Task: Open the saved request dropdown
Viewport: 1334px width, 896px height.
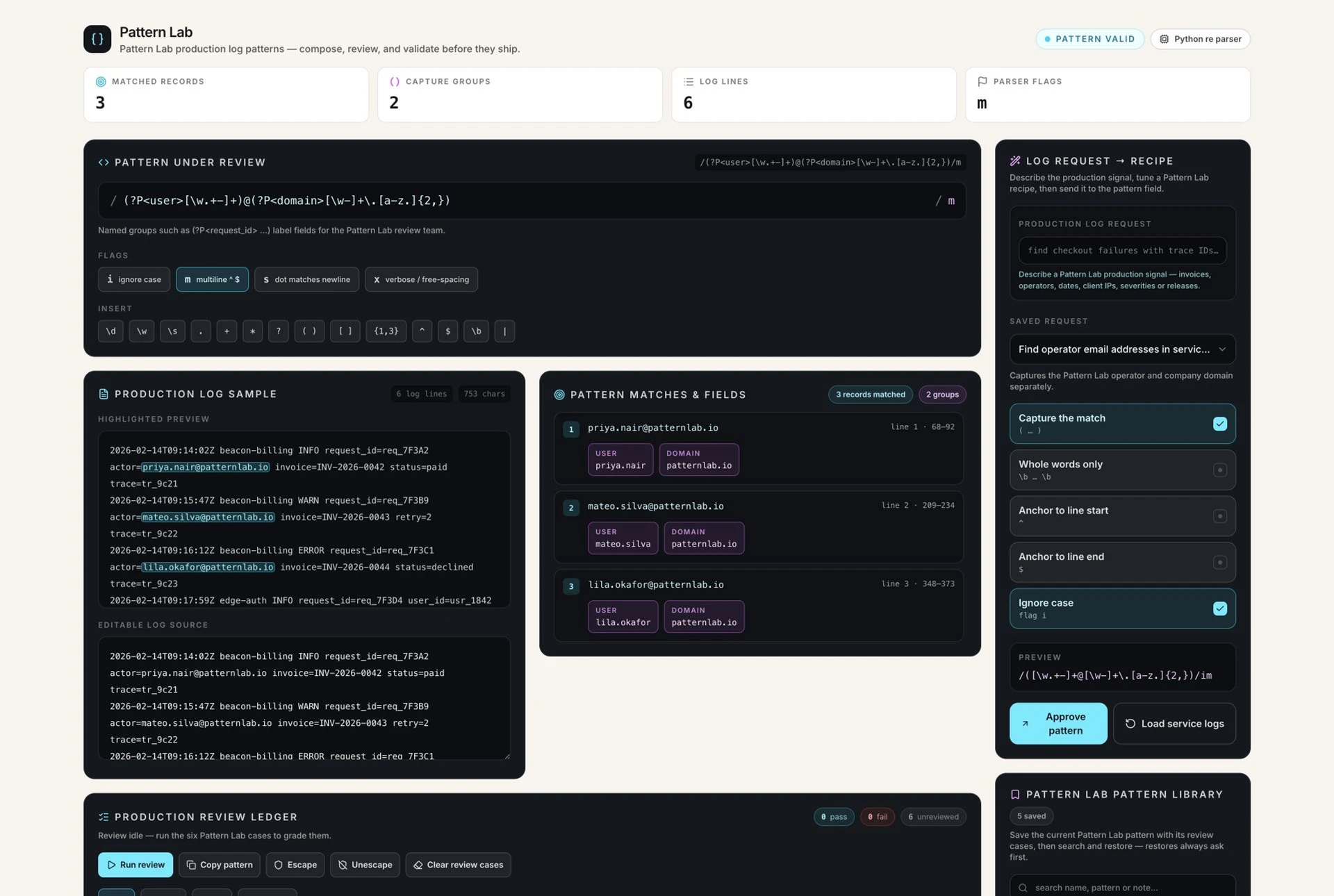Action: click(1122, 349)
